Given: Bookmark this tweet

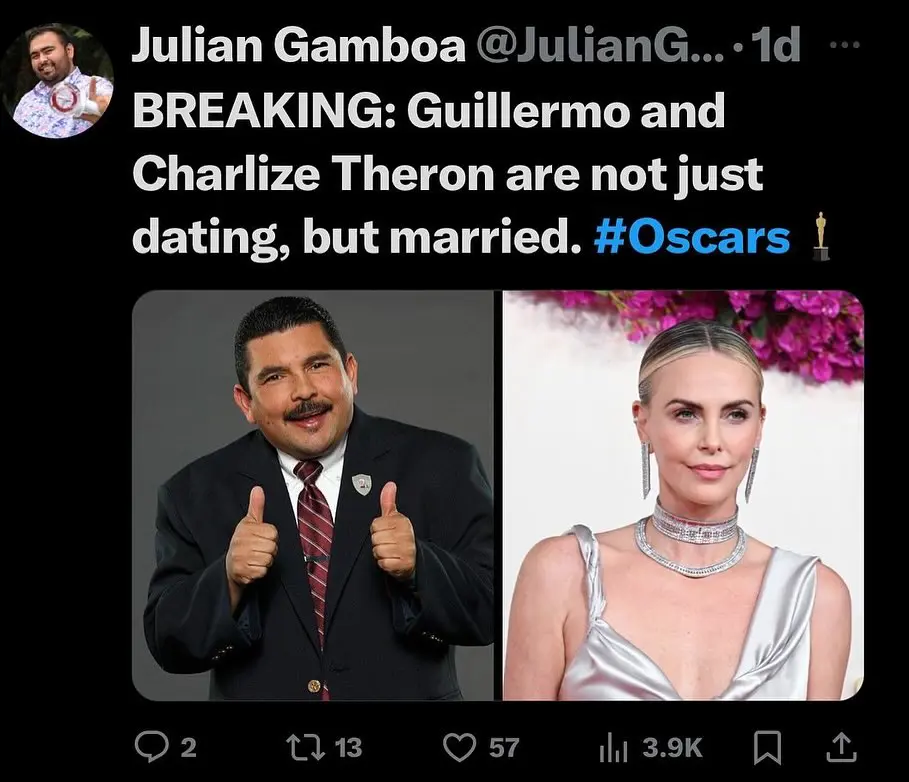Looking at the screenshot, I should (x=767, y=748).
